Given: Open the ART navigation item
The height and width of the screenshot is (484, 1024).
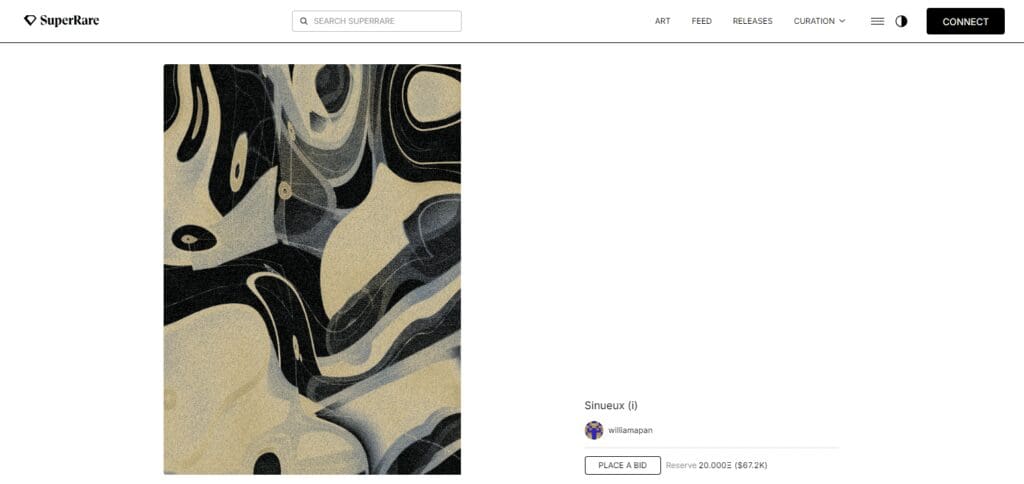Looking at the screenshot, I should tap(662, 21).
